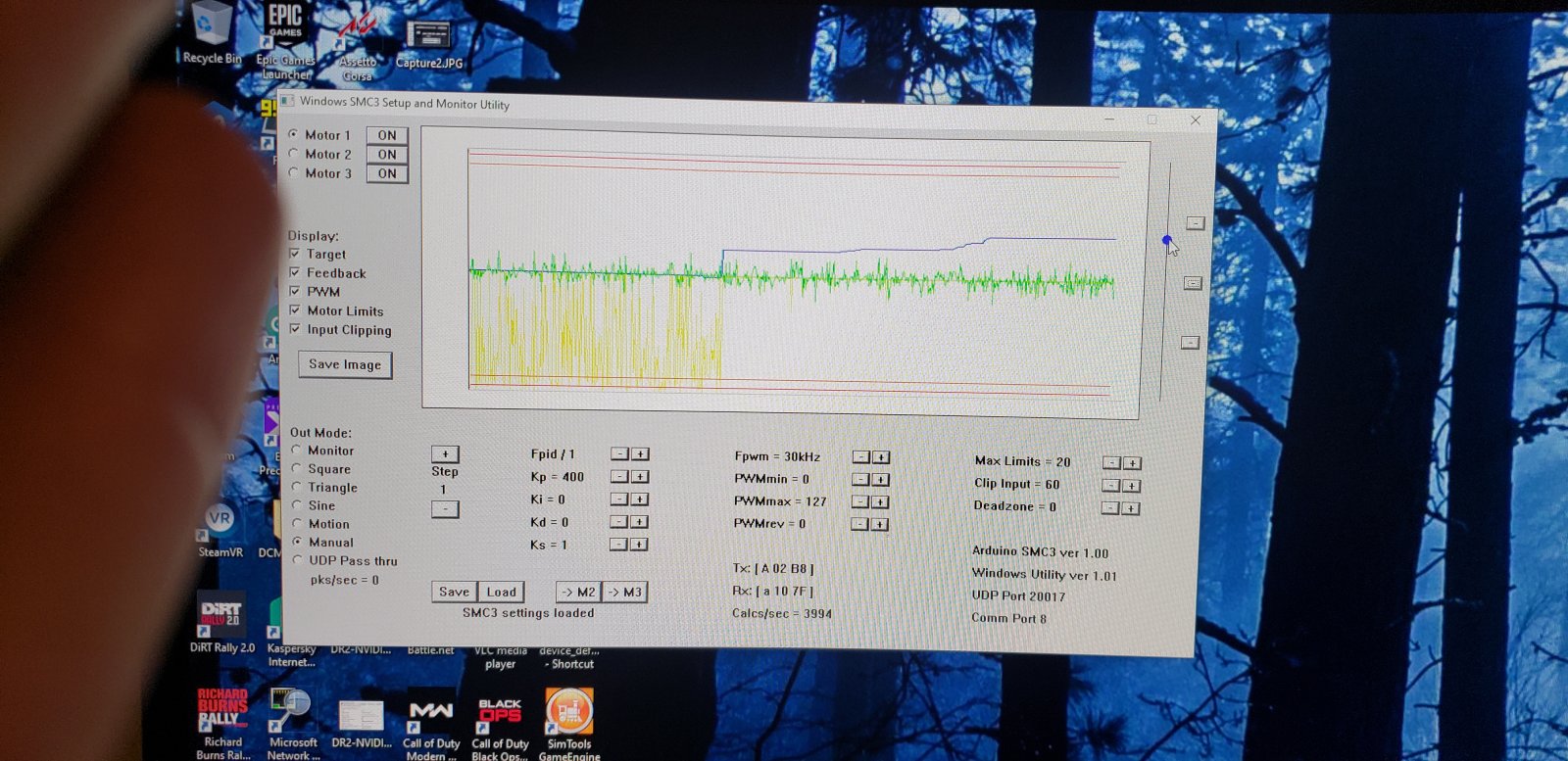
Task: Uncheck the Feedback display checkbox
Action: (x=295, y=272)
